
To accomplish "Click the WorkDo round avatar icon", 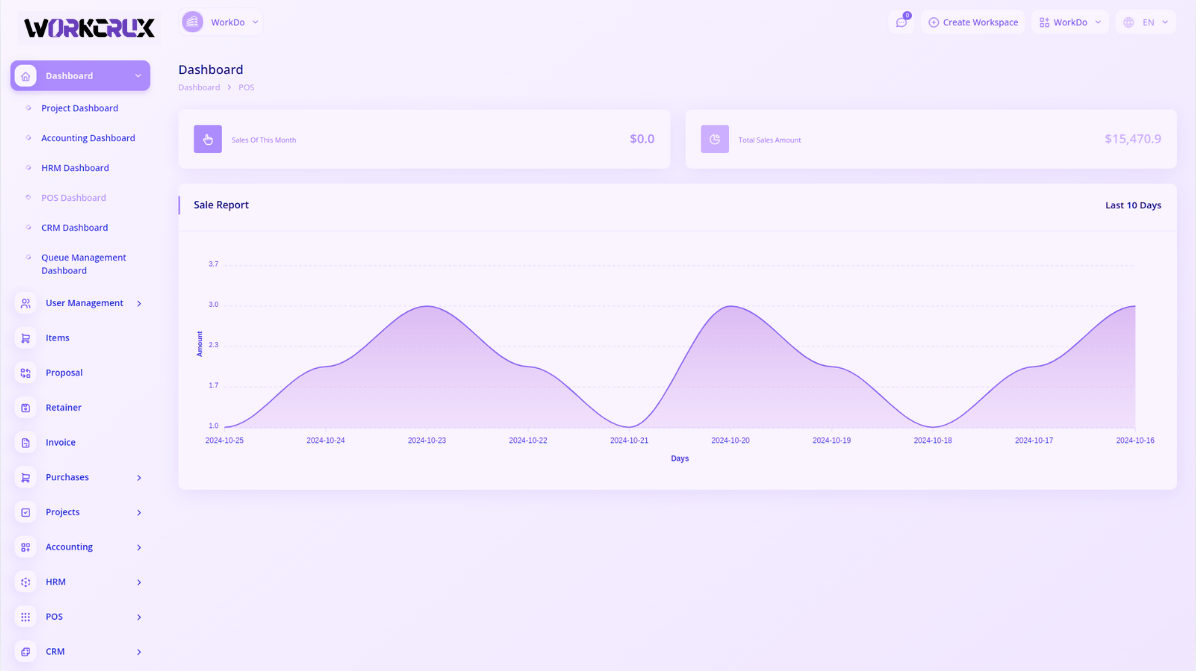I will (192, 22).
